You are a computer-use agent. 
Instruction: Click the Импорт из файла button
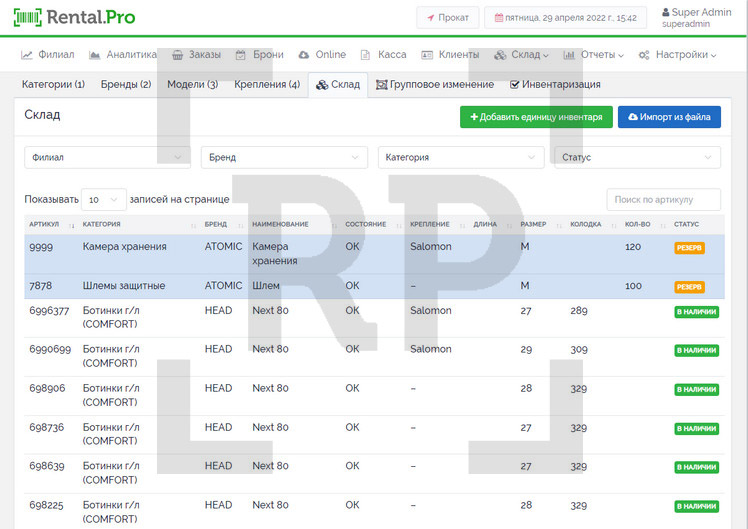669,117
